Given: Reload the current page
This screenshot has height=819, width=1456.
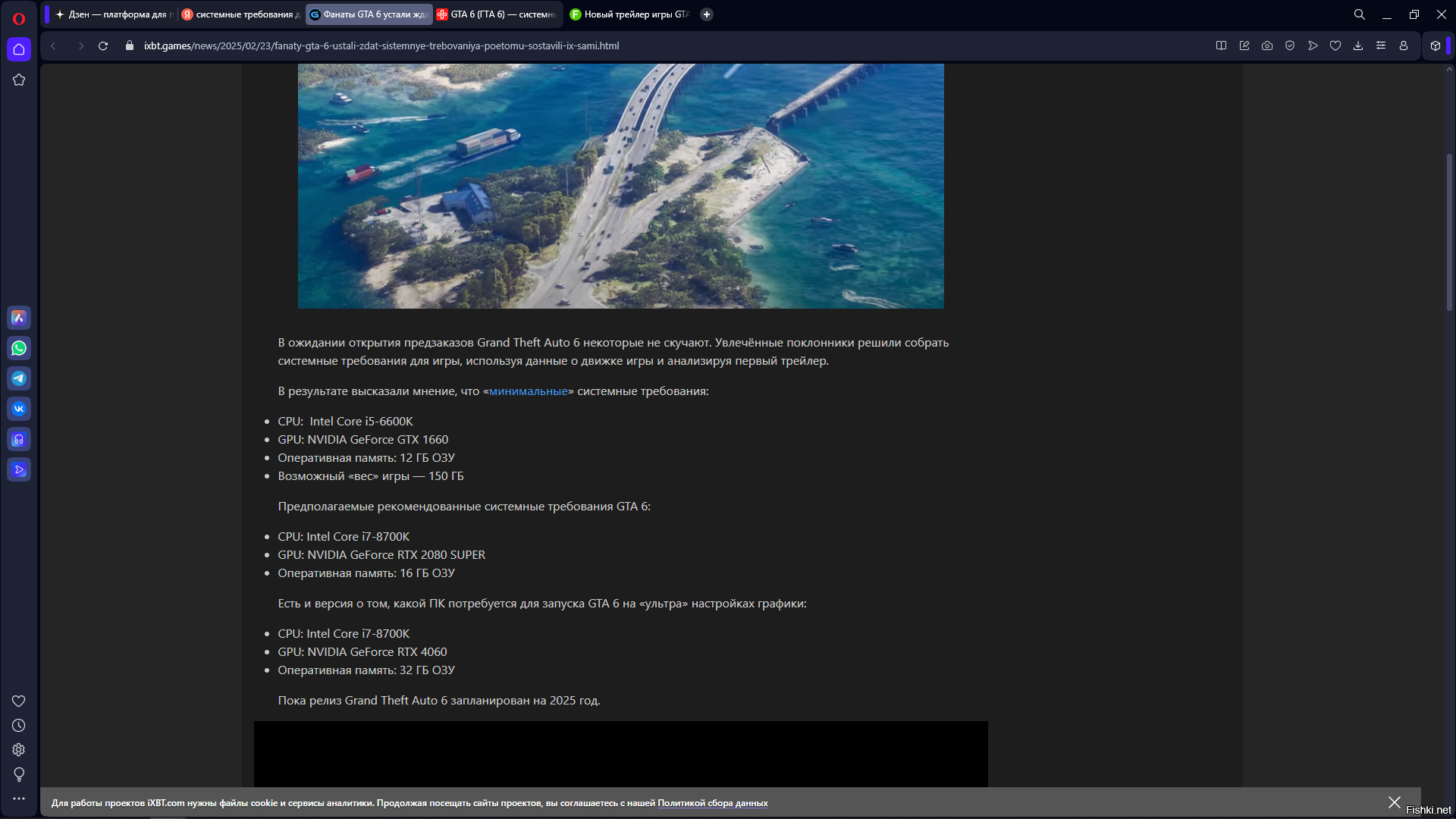Looking at the screenshot, I should pos(103,45).
